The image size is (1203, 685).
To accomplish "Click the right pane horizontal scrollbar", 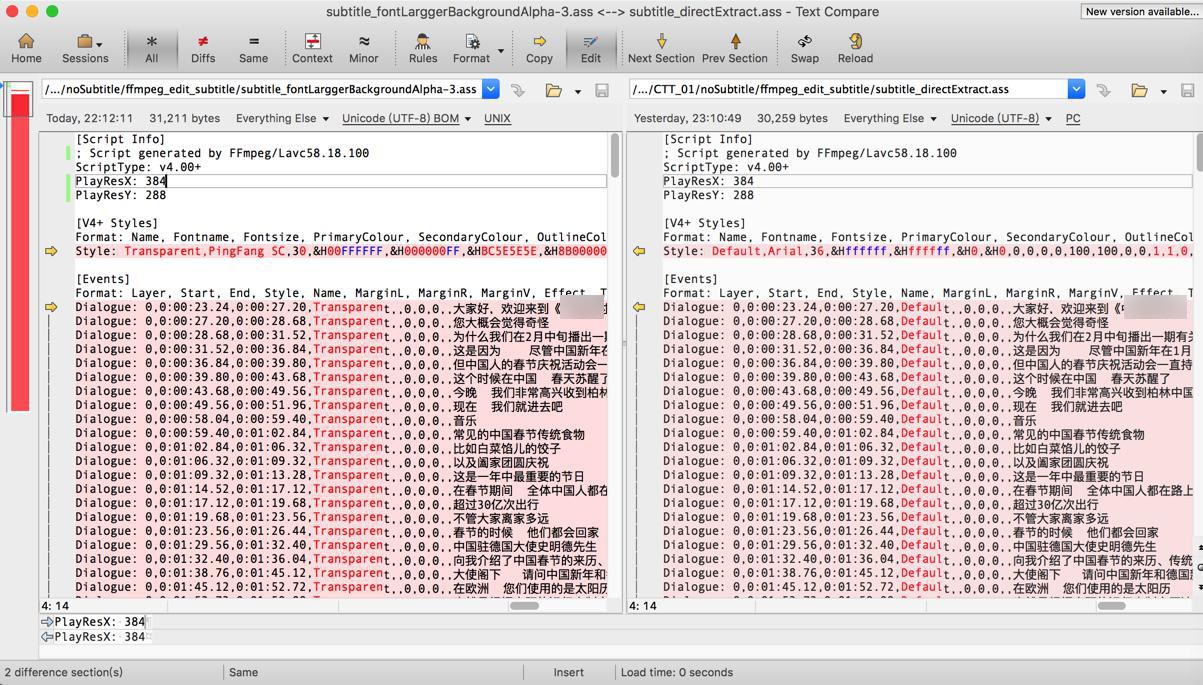I will (1111, 606).
